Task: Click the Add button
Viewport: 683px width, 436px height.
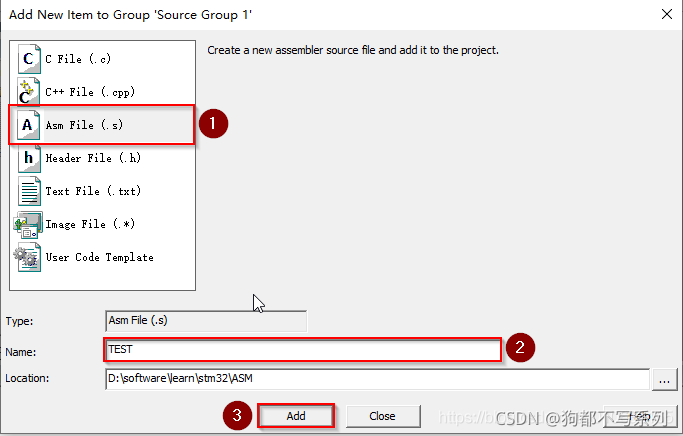Action: coord(296,416)
